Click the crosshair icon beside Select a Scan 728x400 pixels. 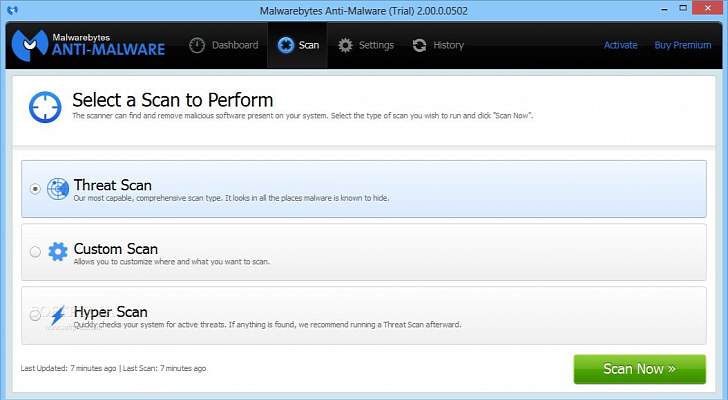45,106
